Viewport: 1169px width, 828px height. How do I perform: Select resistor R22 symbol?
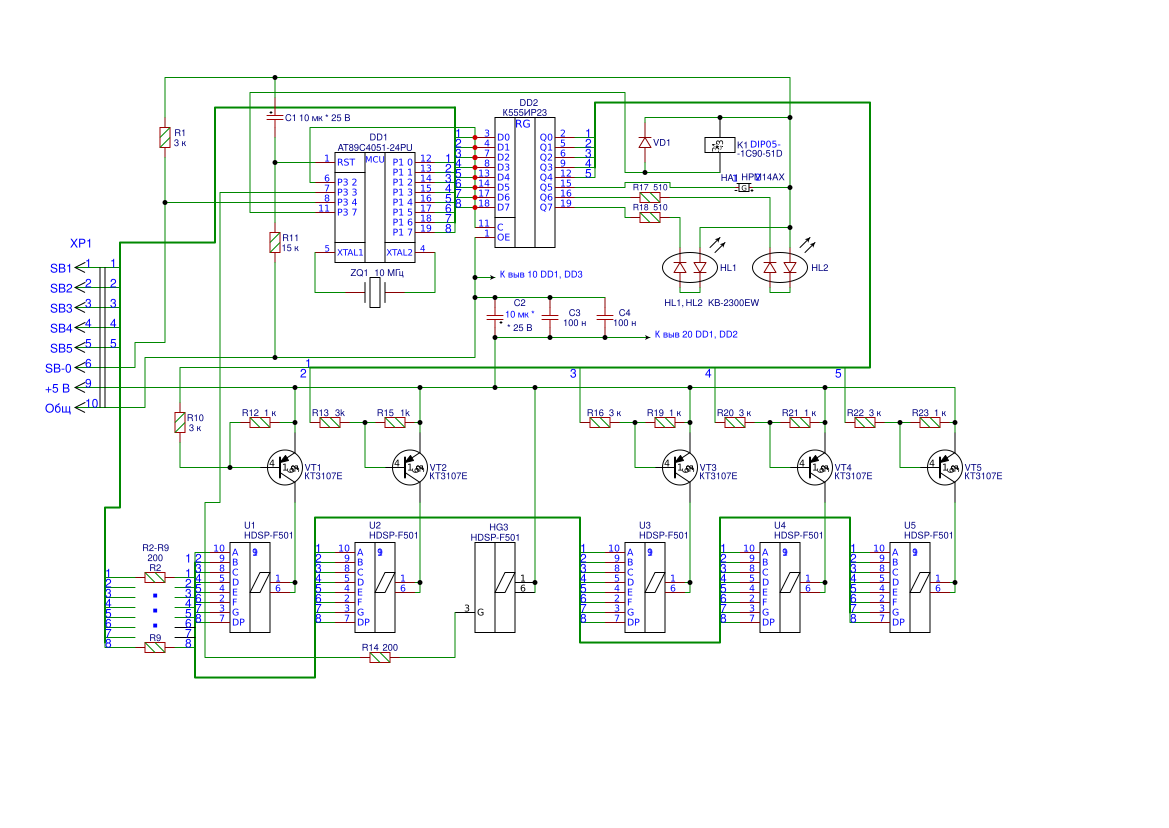coord(865,423)
